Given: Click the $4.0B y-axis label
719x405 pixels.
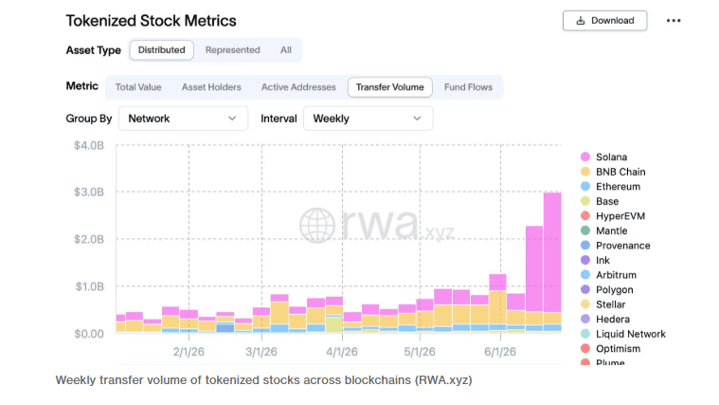Looking at the screenshot, I should [x=89, y=145].
